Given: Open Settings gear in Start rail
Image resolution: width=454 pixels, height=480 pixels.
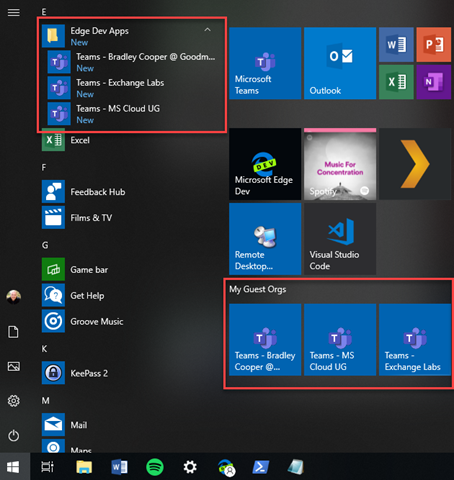Looking at the screenshot, I should tap(14, 401).
